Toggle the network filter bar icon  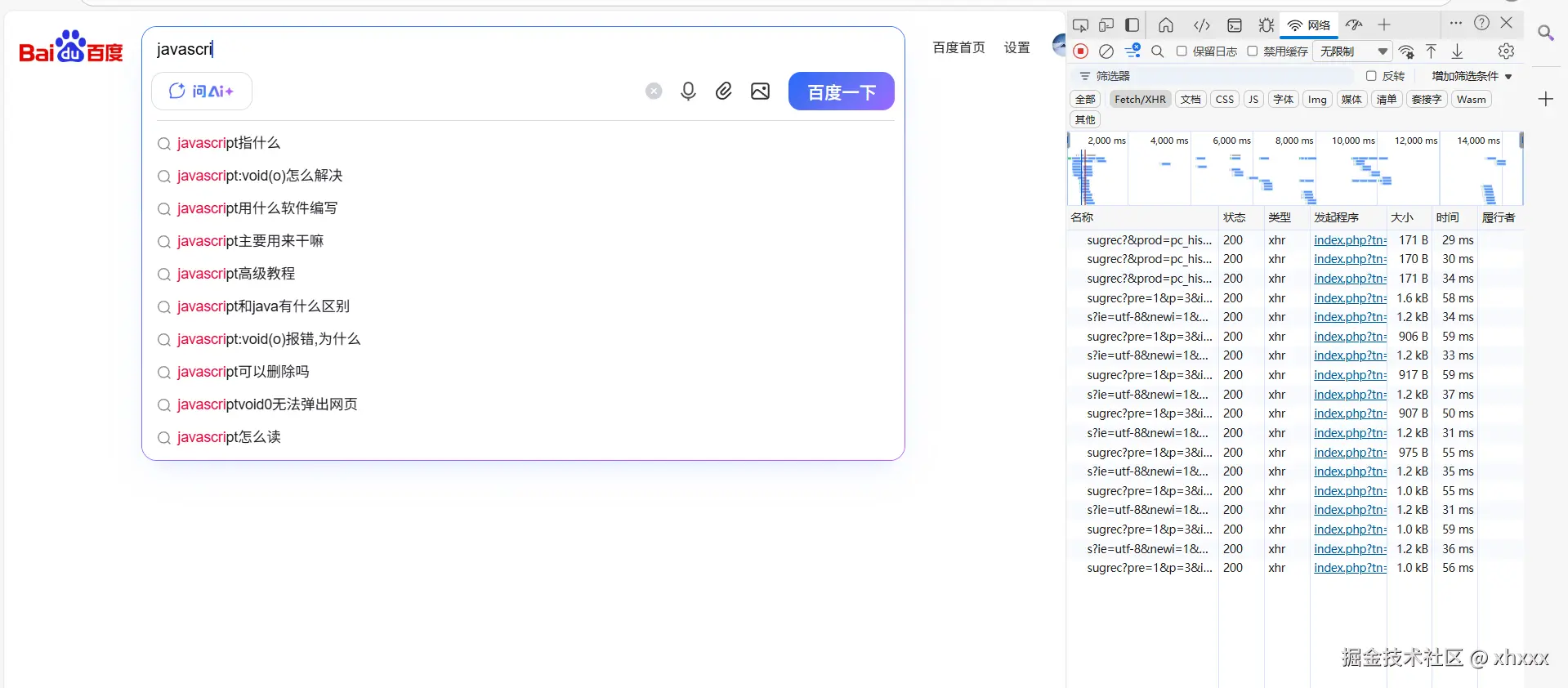pyautogui.click(x=1132, y=51)
